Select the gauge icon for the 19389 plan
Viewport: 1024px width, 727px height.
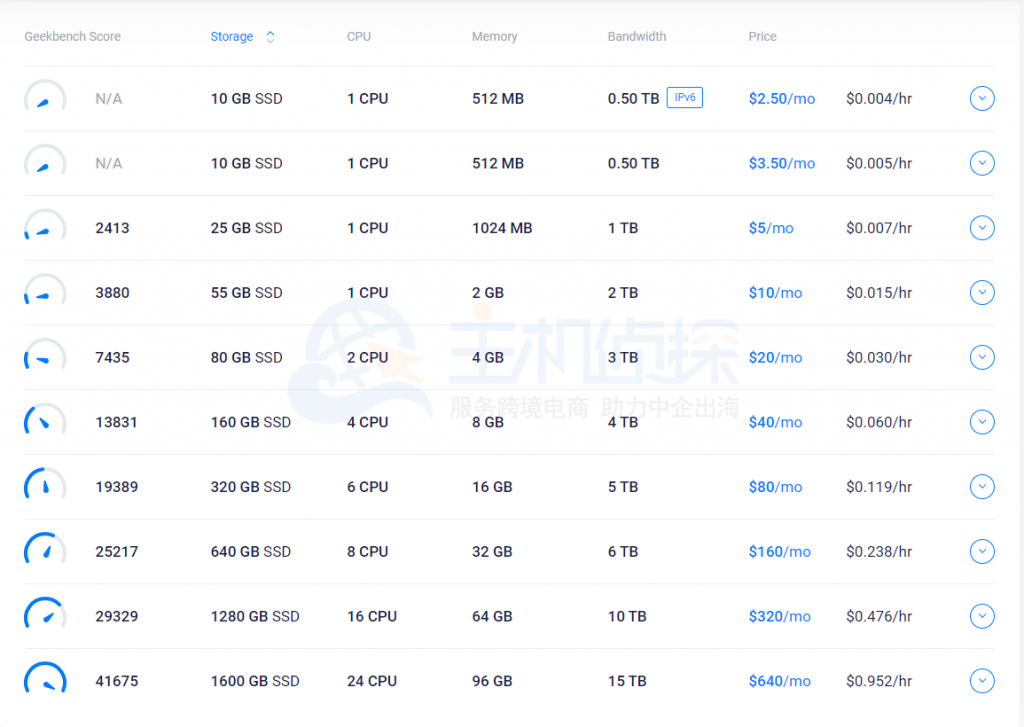pyautogui.click(x=45, y=487)
